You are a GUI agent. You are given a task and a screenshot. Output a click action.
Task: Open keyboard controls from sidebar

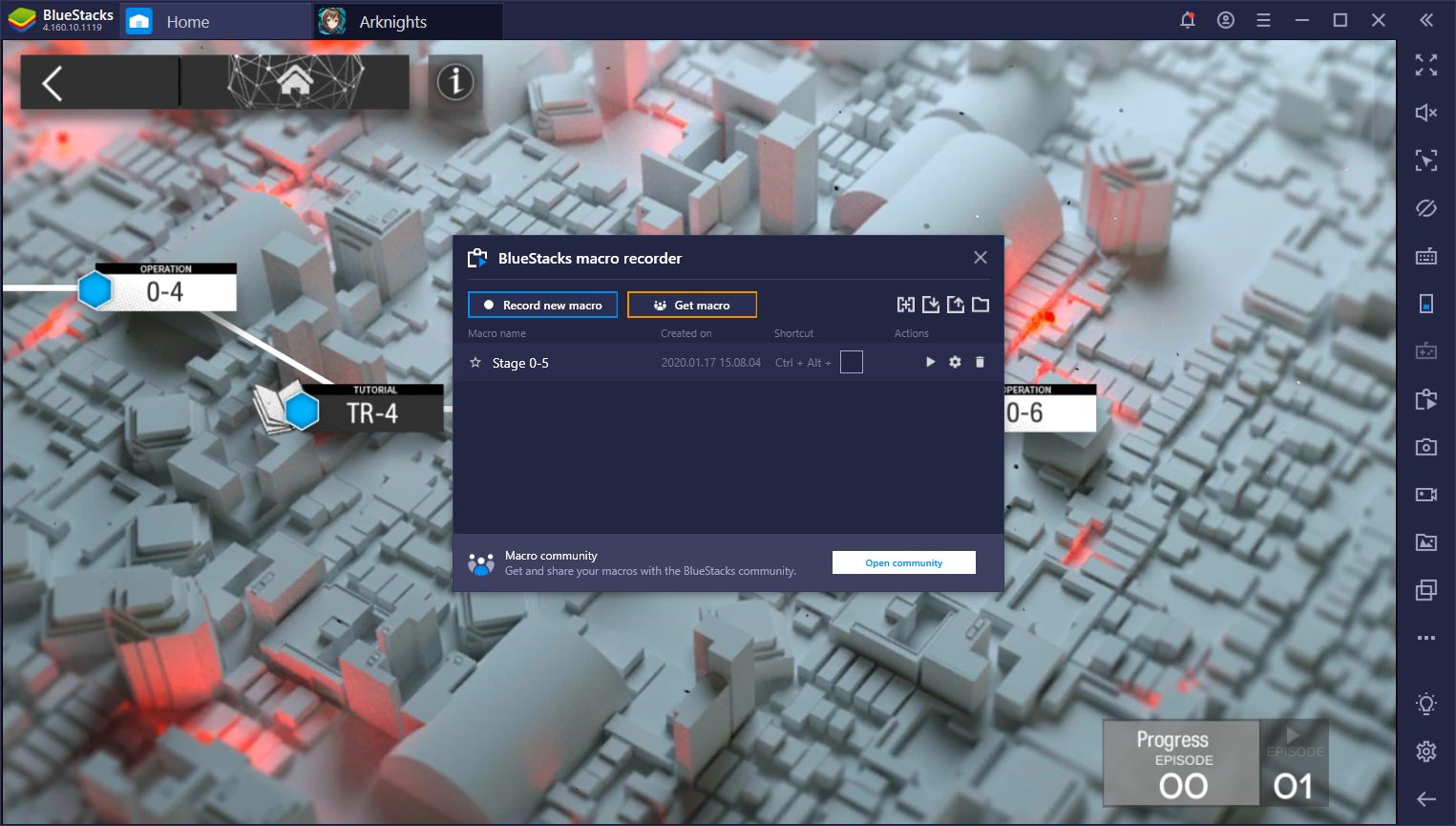click(x=1426, y=256)
